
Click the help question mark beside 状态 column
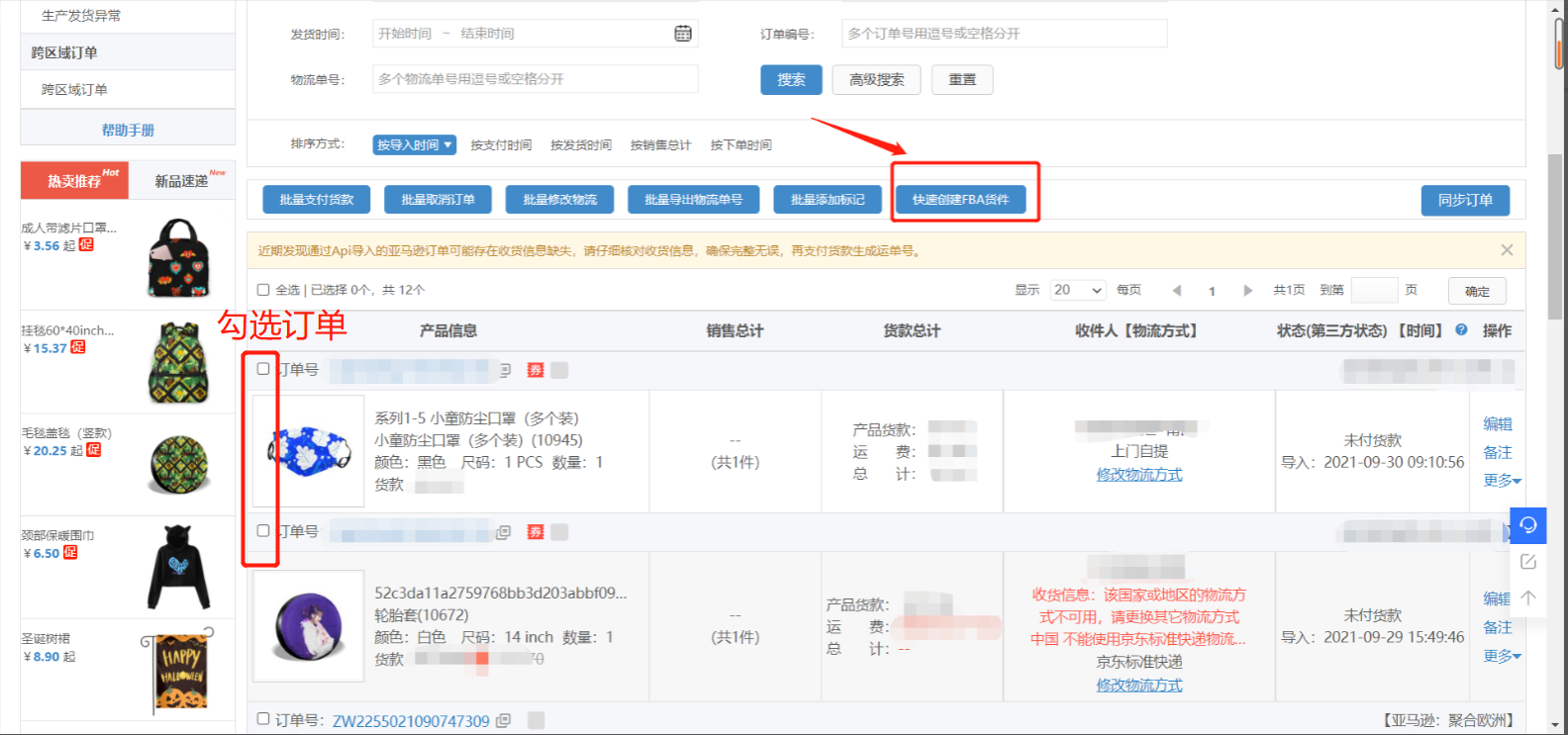tap(1461, 330)
